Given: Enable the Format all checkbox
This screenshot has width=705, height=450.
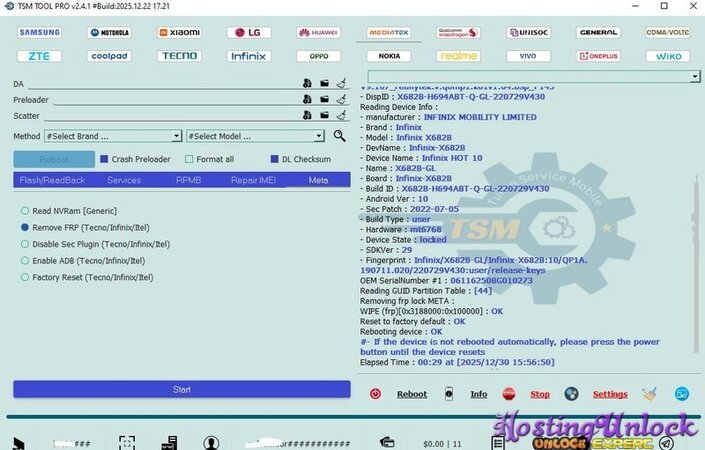Looking at the screenshot, I should [x=189, y=159].
